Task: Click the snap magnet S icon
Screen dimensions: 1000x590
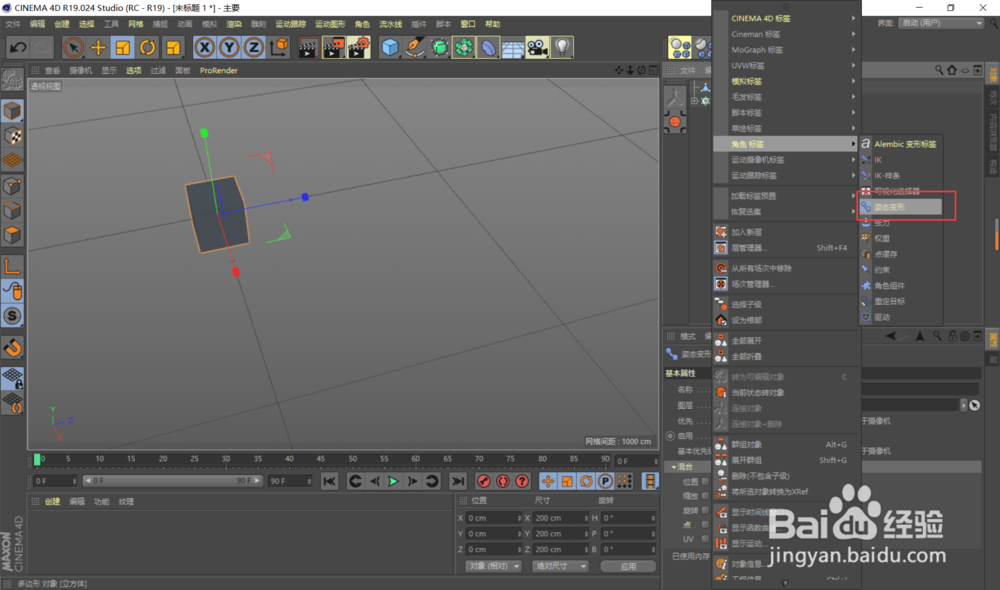Action: (x=12, y=316)
